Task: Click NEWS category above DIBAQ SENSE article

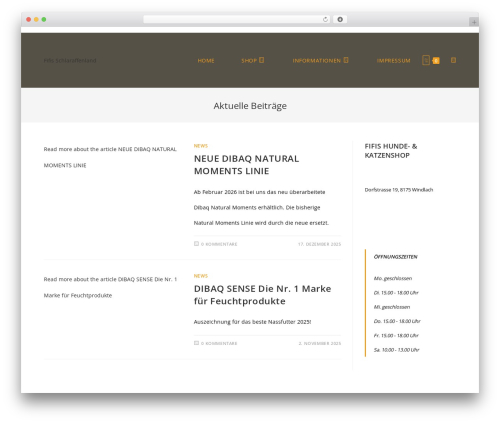Action: [201, 276]
